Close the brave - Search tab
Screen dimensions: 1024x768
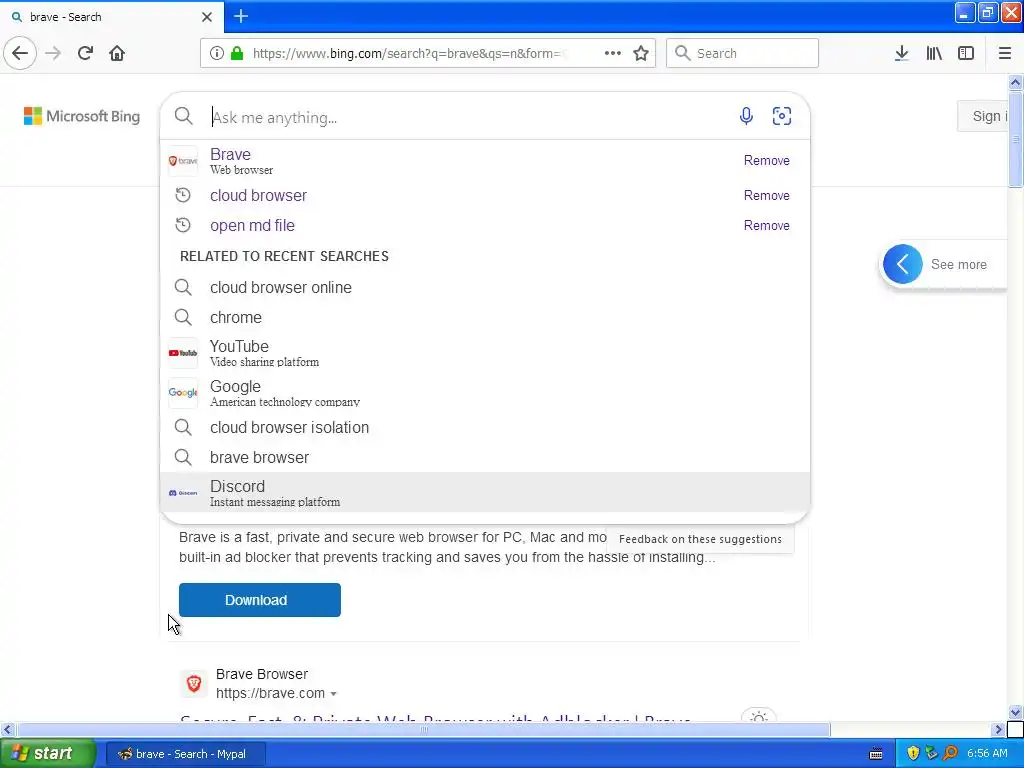pyautogui.click(x=207, y=17)
